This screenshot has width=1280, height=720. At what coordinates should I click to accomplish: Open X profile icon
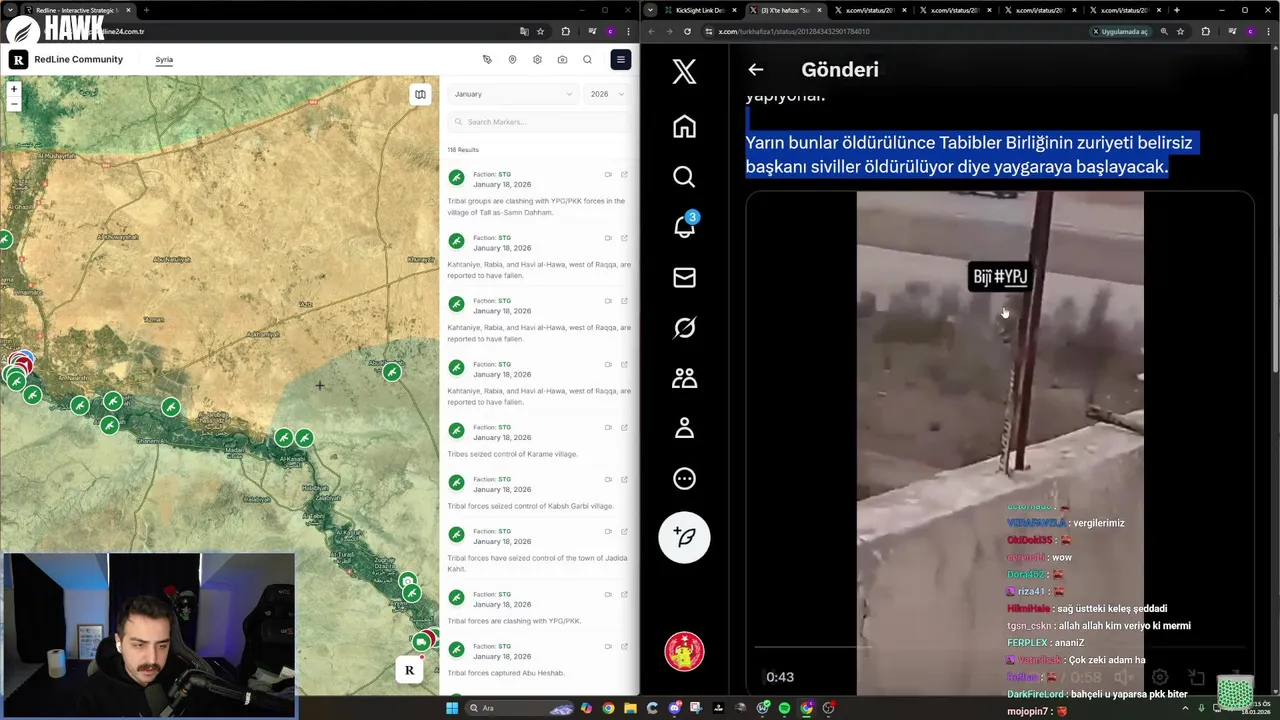coord(684,428)
